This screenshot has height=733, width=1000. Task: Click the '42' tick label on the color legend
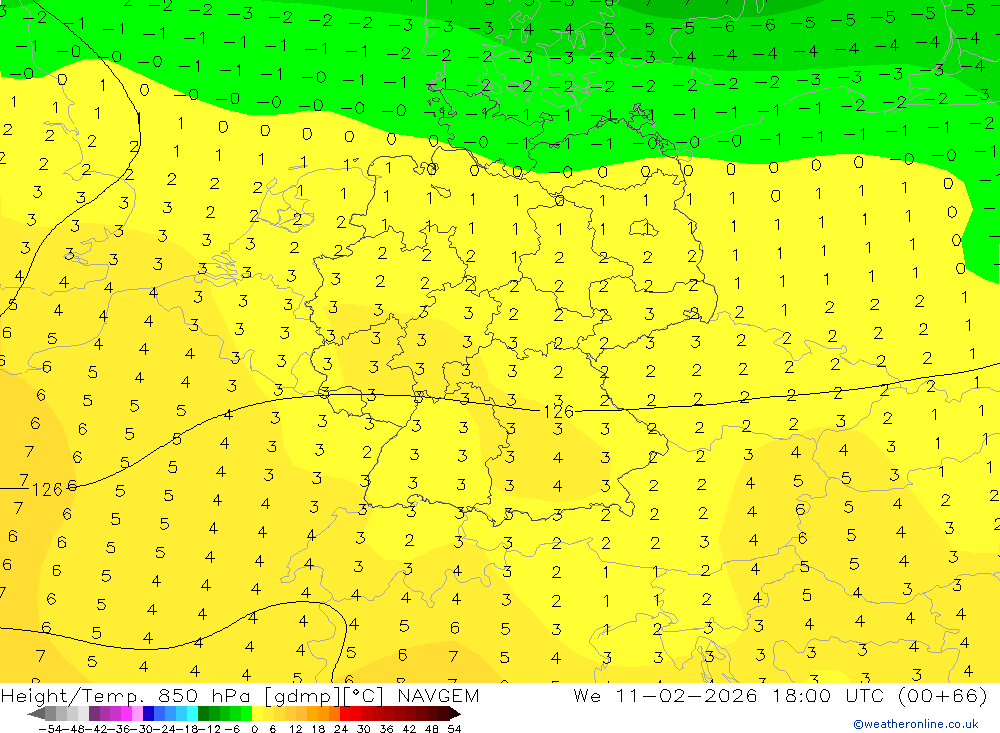click(x=409, y=729)
